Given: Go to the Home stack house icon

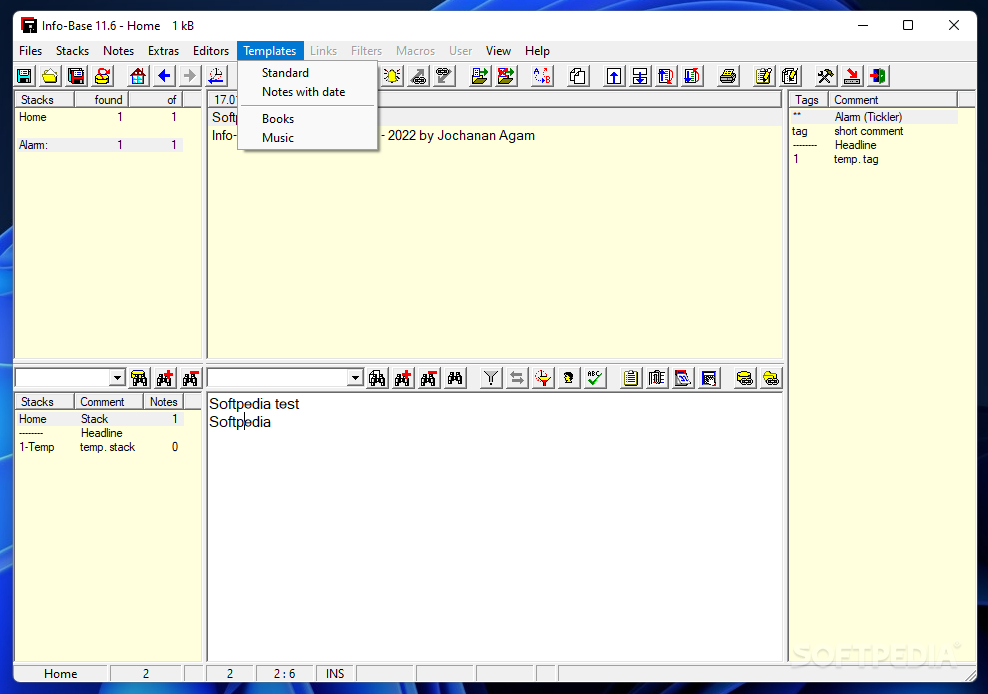Looking at the screenshot, I should click(x=138, y=76).
